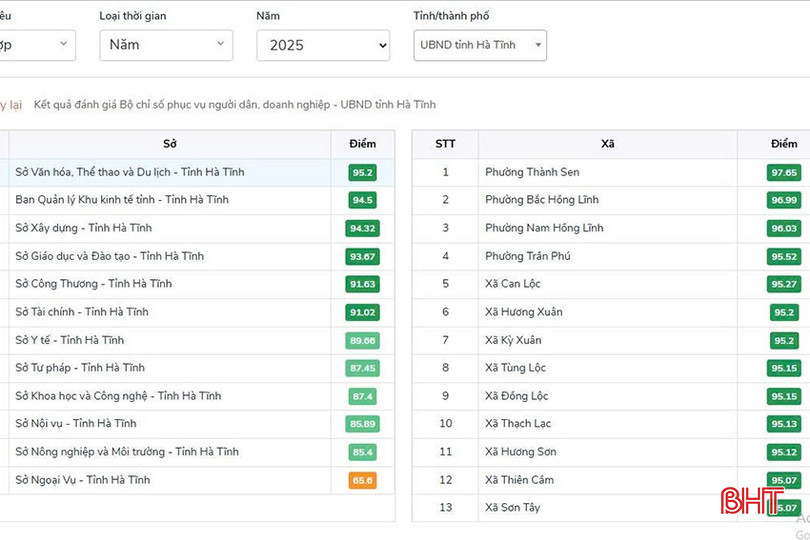810x540 pixels.
Task: Click the BHT logo watermark
Action: (753, 501)
